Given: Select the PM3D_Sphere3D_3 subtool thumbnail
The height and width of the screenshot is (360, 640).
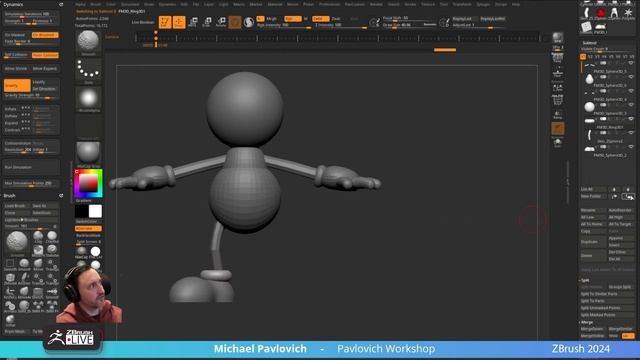Looking at the screenshot, I should tap(589, 107).
